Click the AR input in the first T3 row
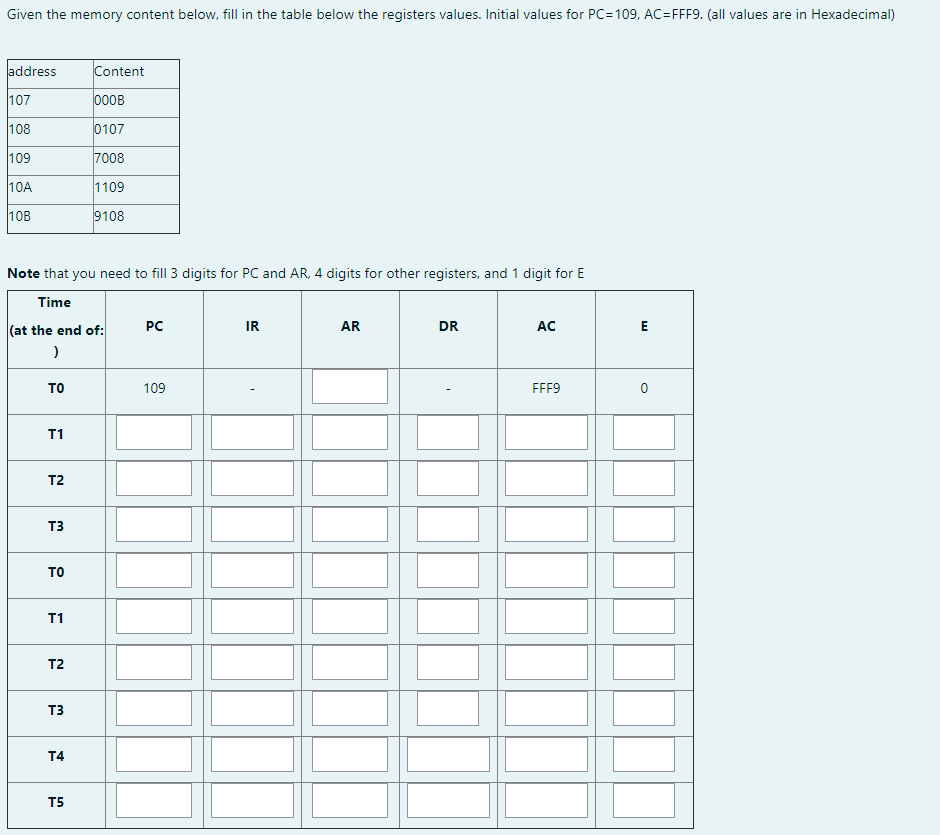The height and width of the screenshot is (835, 940). tap(350, 524)
